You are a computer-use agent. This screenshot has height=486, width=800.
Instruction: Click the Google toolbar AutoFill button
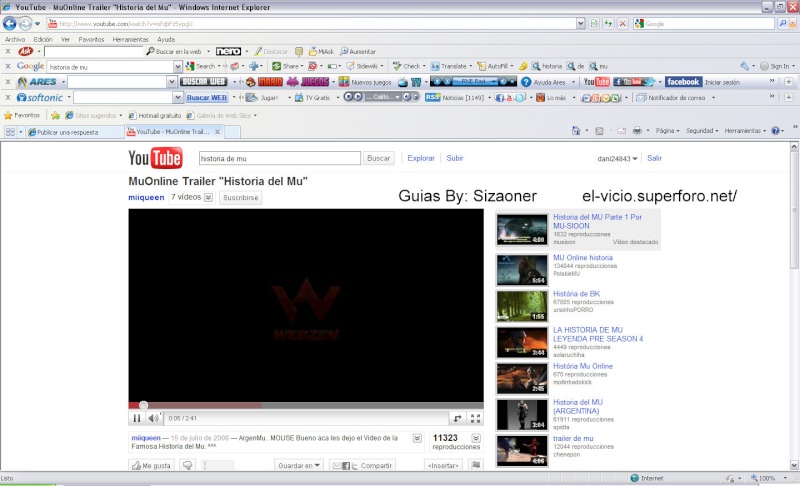[493, 66]
